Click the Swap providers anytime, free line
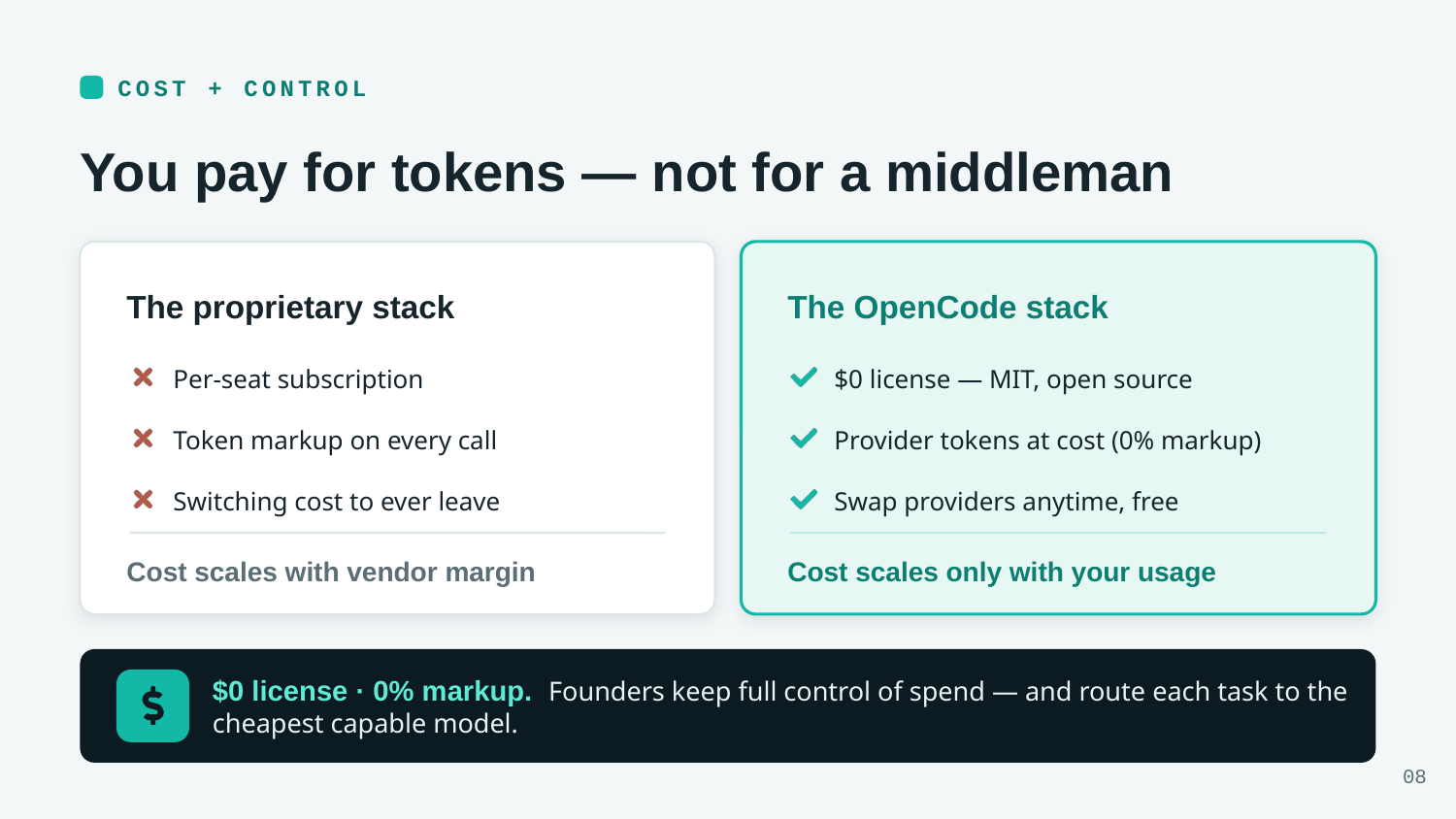 click(1007, 502)
